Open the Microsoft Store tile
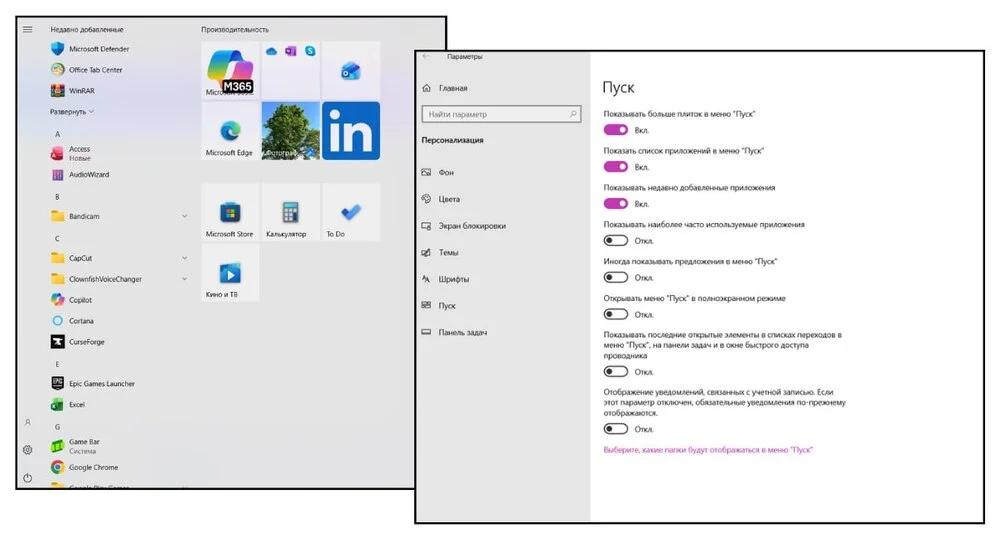 coord(230,212)
